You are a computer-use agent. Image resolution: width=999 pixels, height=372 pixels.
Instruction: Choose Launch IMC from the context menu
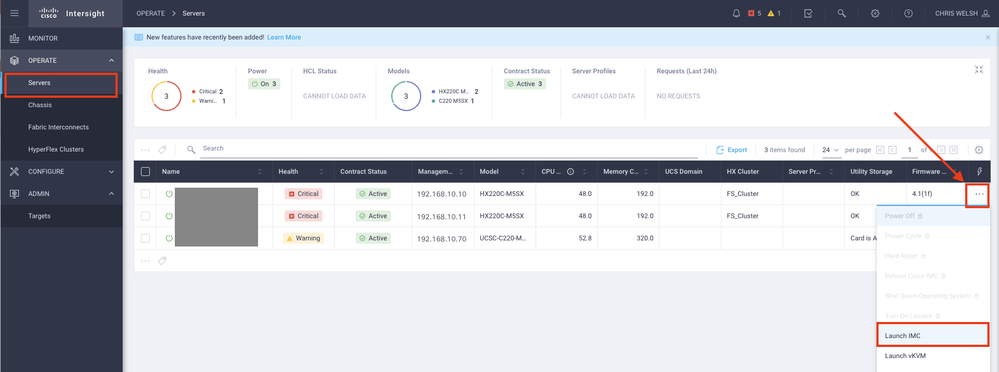[x=933, y=335]
